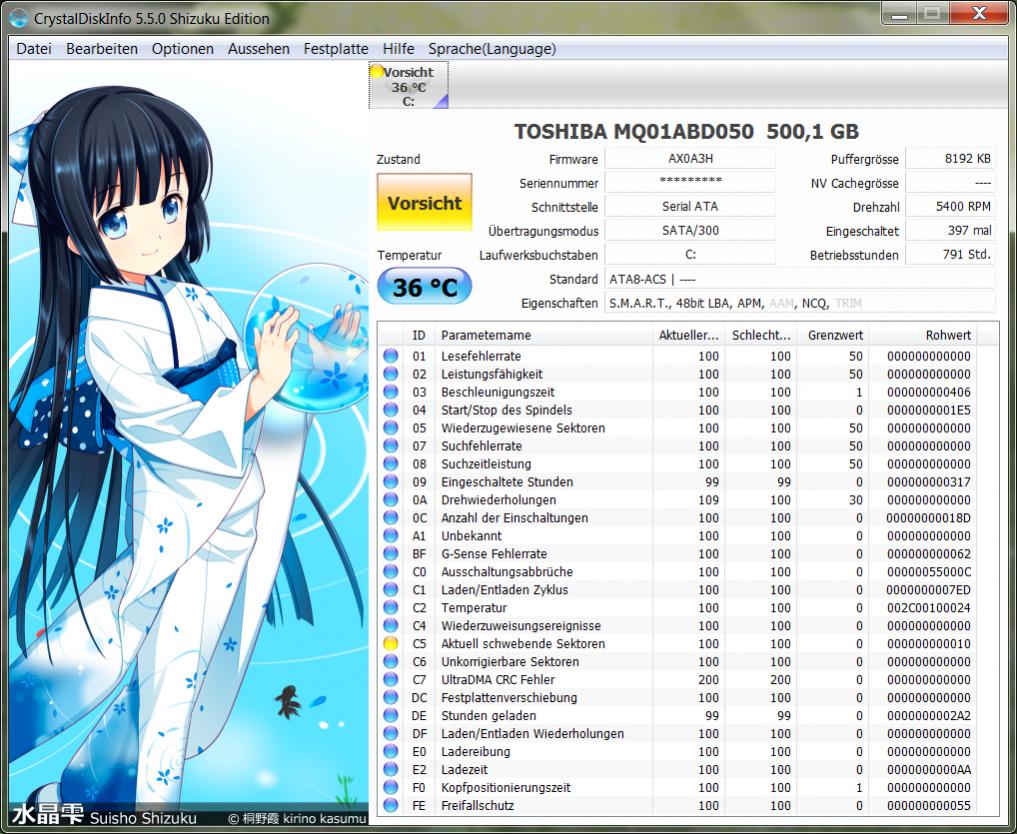
Task: Click status orb for C0 Ausschaltungsabbrüche
Action: (390, 572)
